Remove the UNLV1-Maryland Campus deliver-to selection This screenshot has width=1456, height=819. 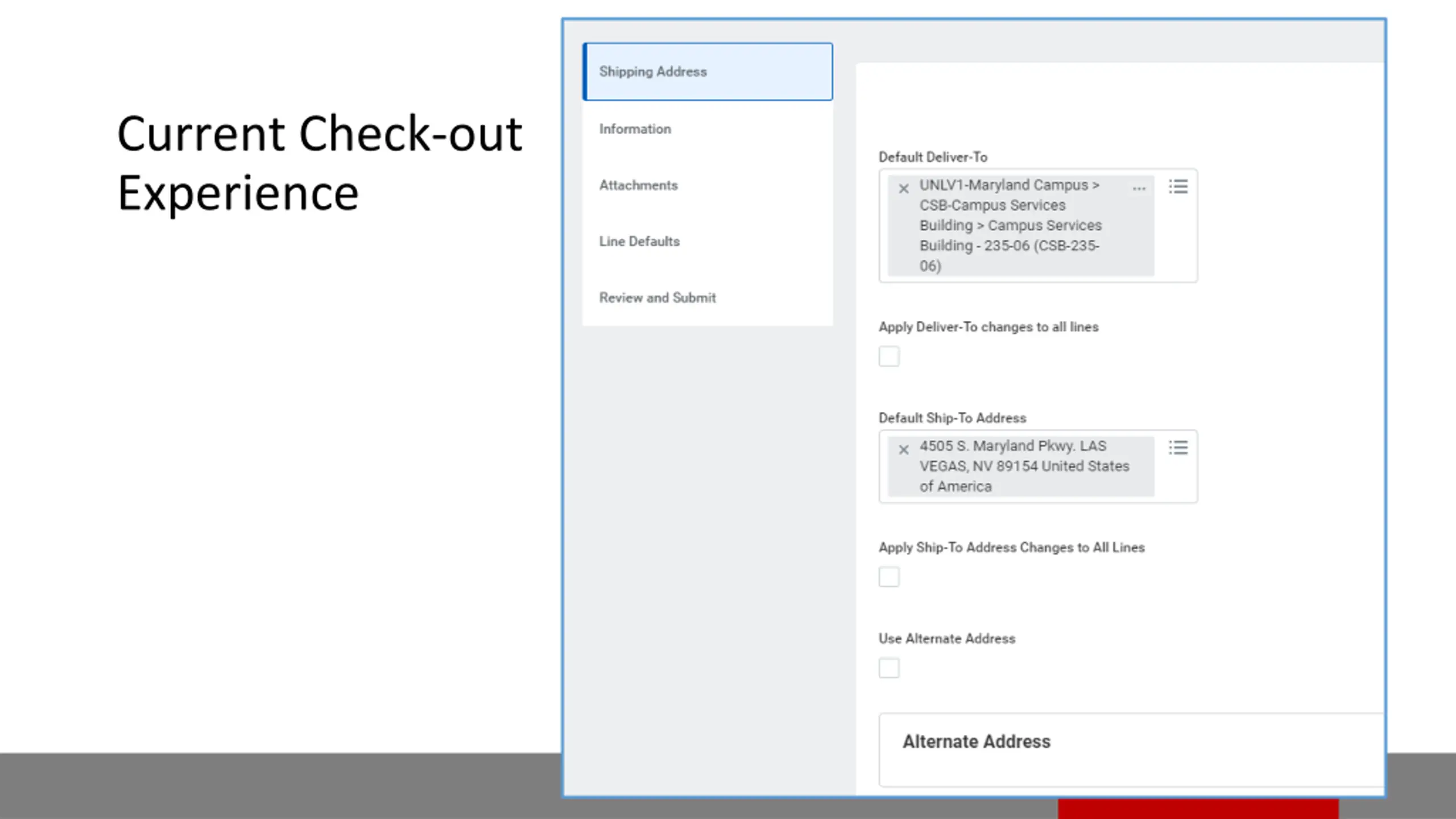click(903, 189)
